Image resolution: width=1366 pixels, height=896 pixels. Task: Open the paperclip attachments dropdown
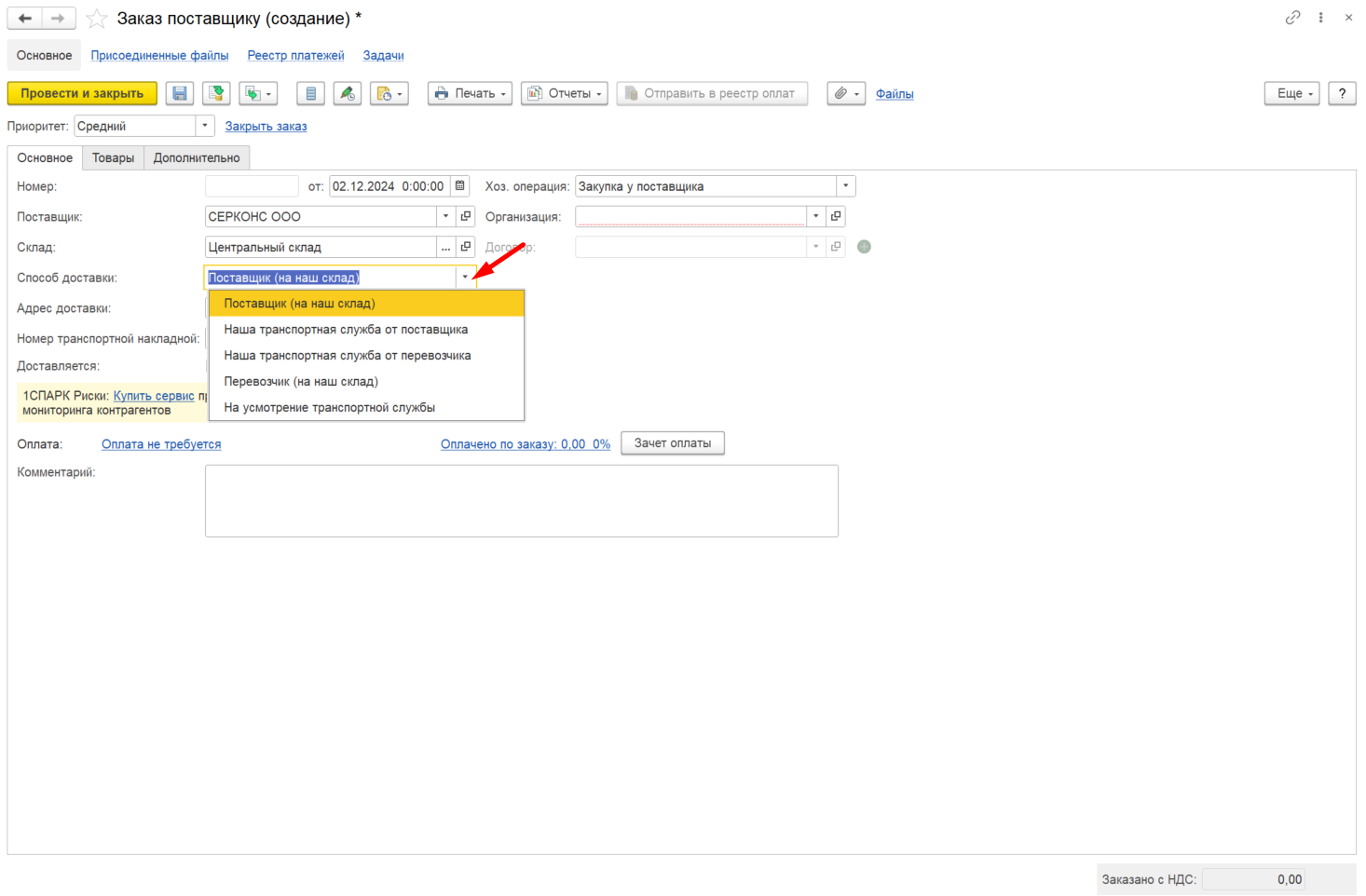point(846,93)
